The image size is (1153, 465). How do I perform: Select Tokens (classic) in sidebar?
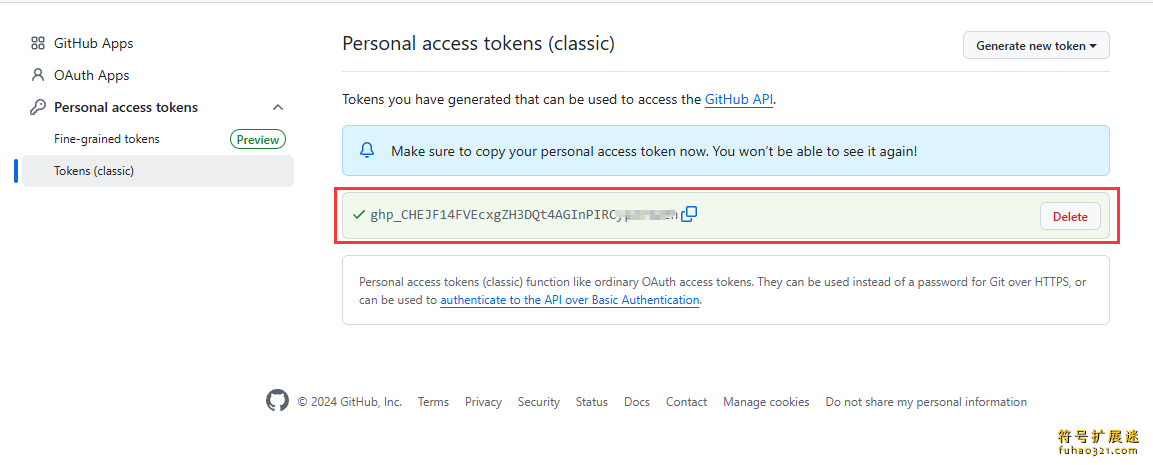pyautogui.click(x=158, y=171)
